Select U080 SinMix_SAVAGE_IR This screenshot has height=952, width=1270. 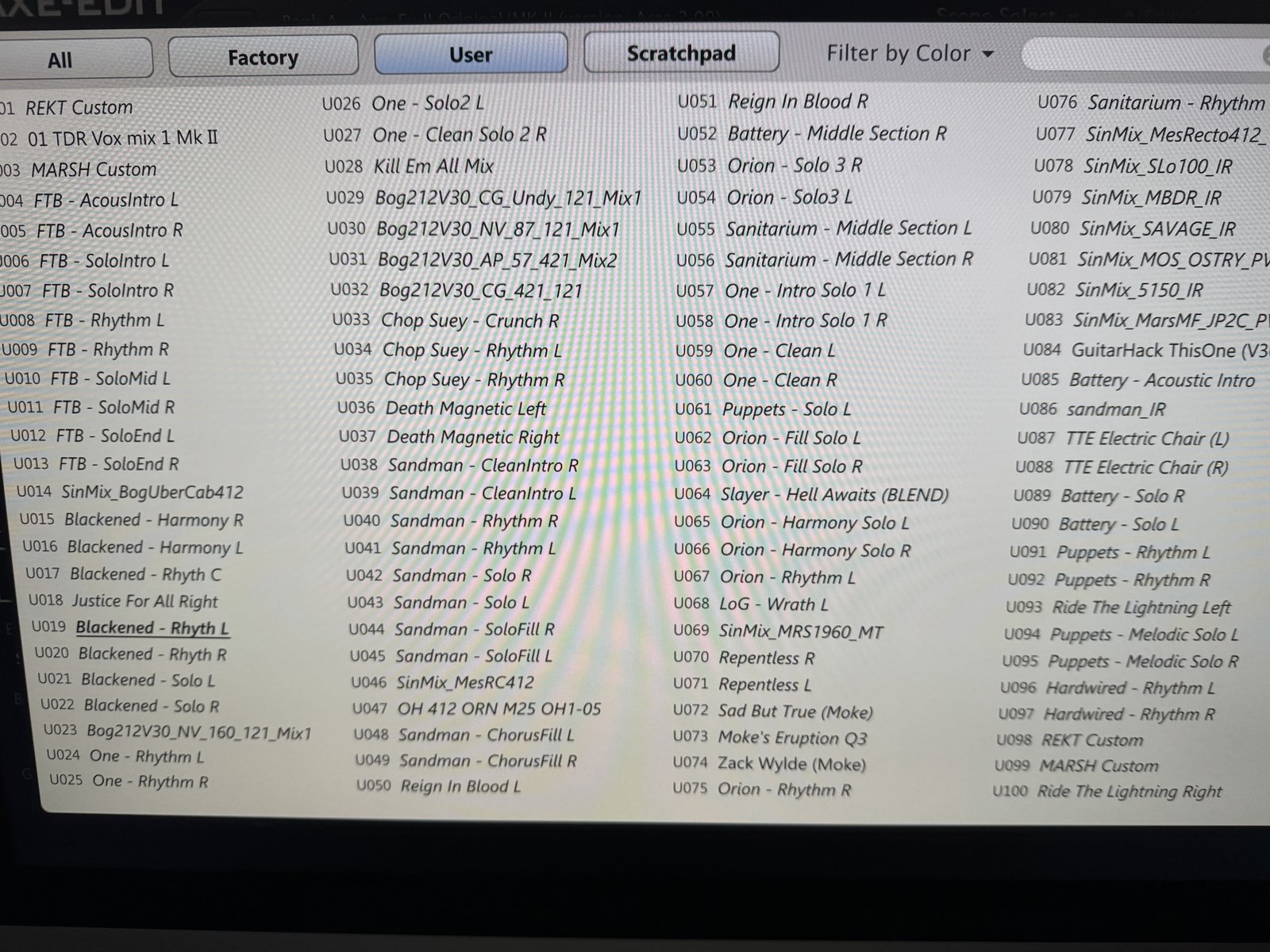1133,228
